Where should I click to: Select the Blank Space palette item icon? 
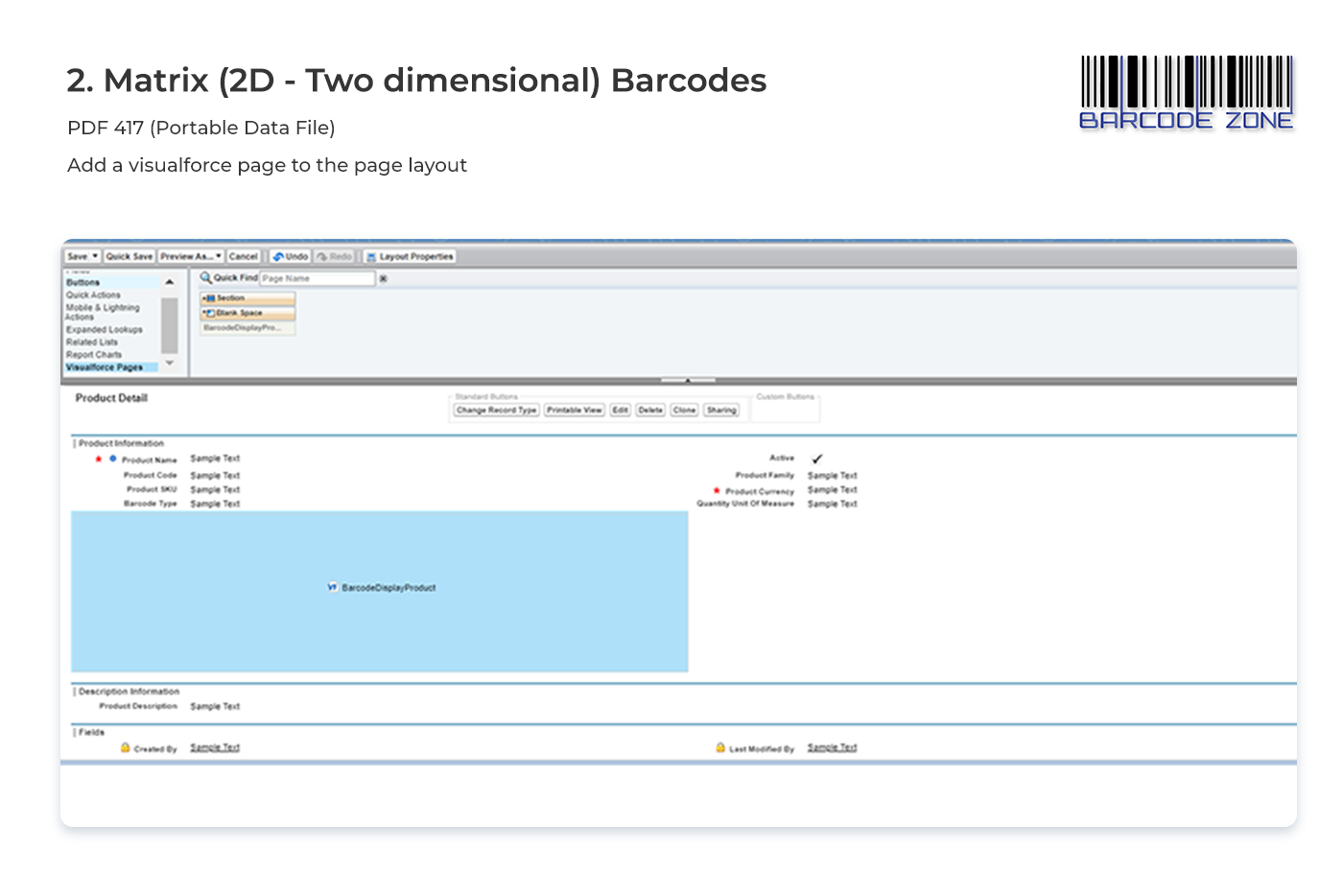[x=209, y=314]
